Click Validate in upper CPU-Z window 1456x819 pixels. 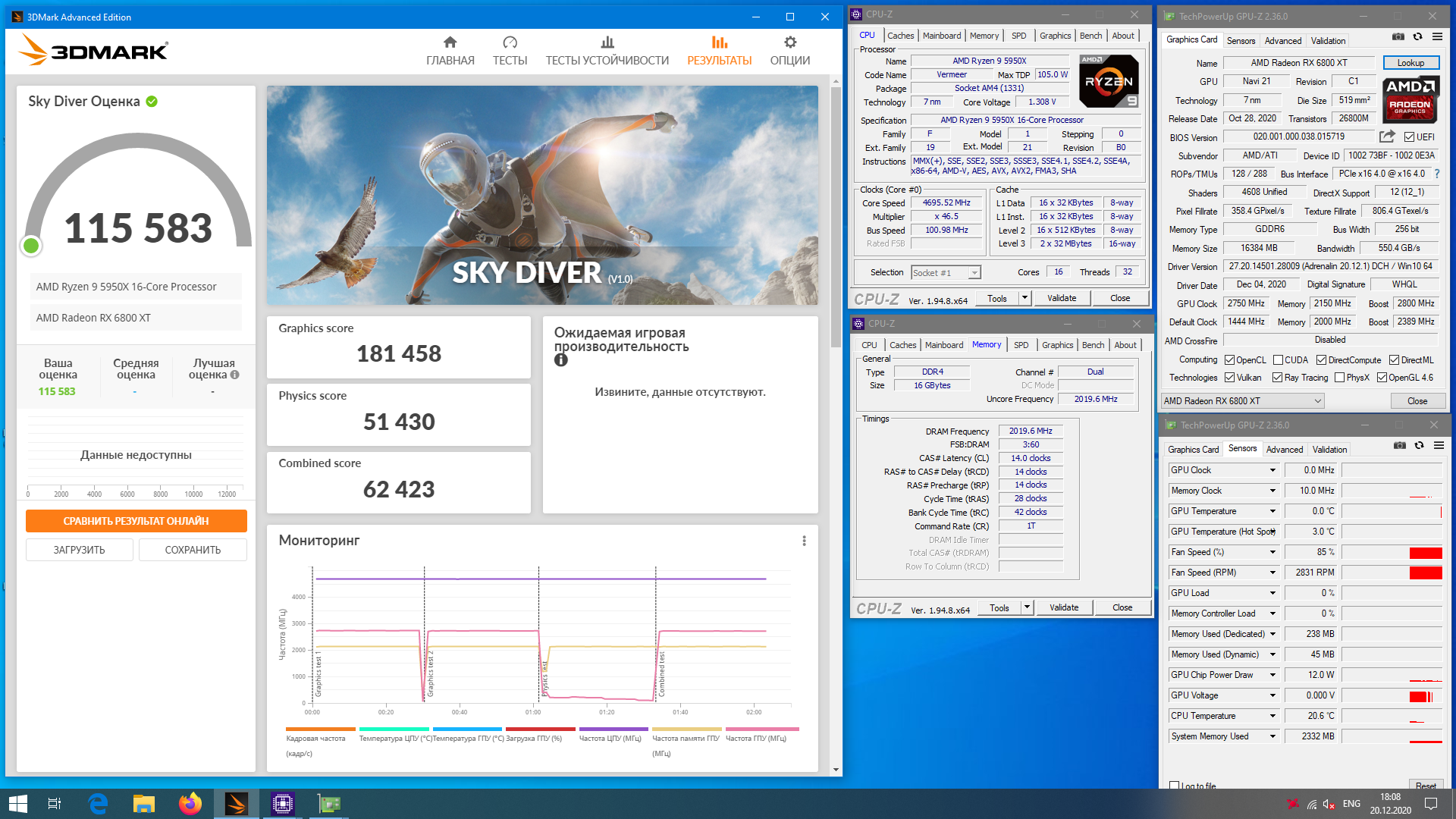coord(1062,298)
